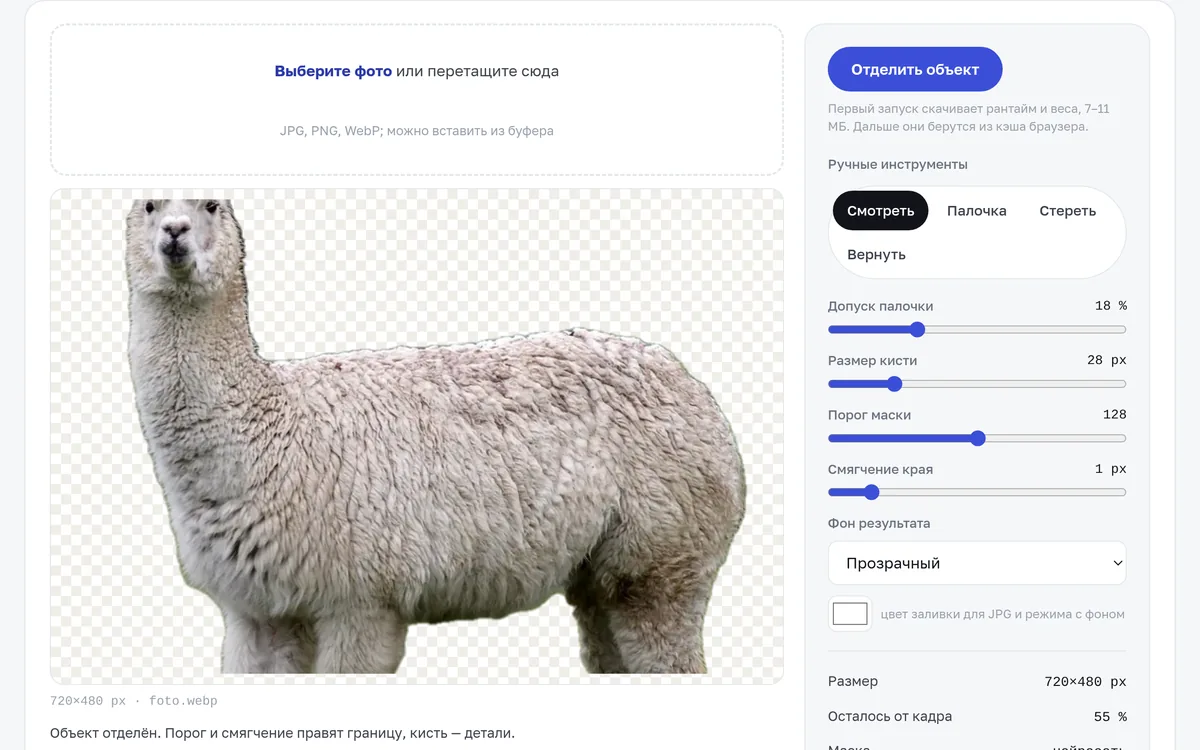Screen dimensions: 1200x750
Task: Click the alpaca preview image
Action: [x=417, y=436]
